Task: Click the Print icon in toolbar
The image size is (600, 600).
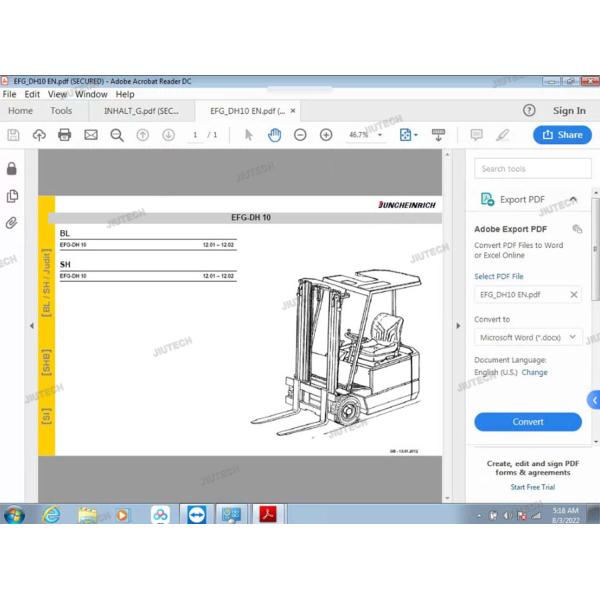Action: coord(65,135)
